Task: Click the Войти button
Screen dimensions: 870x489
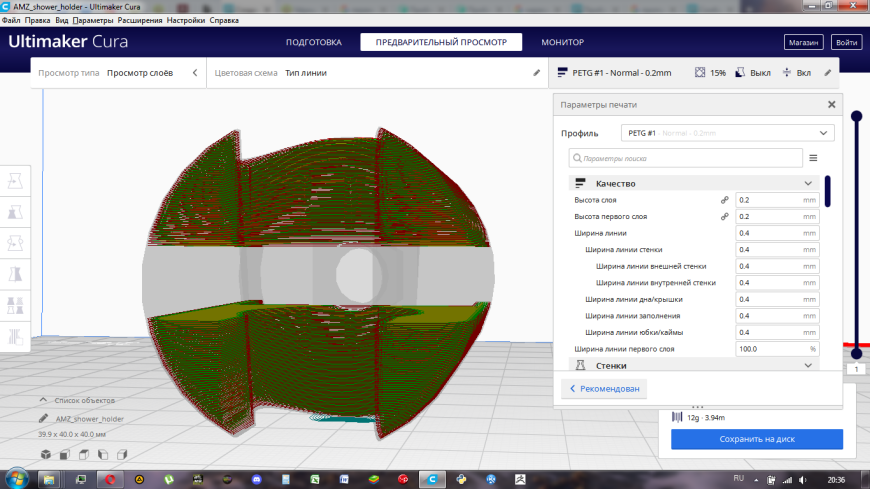Action: 846,42
